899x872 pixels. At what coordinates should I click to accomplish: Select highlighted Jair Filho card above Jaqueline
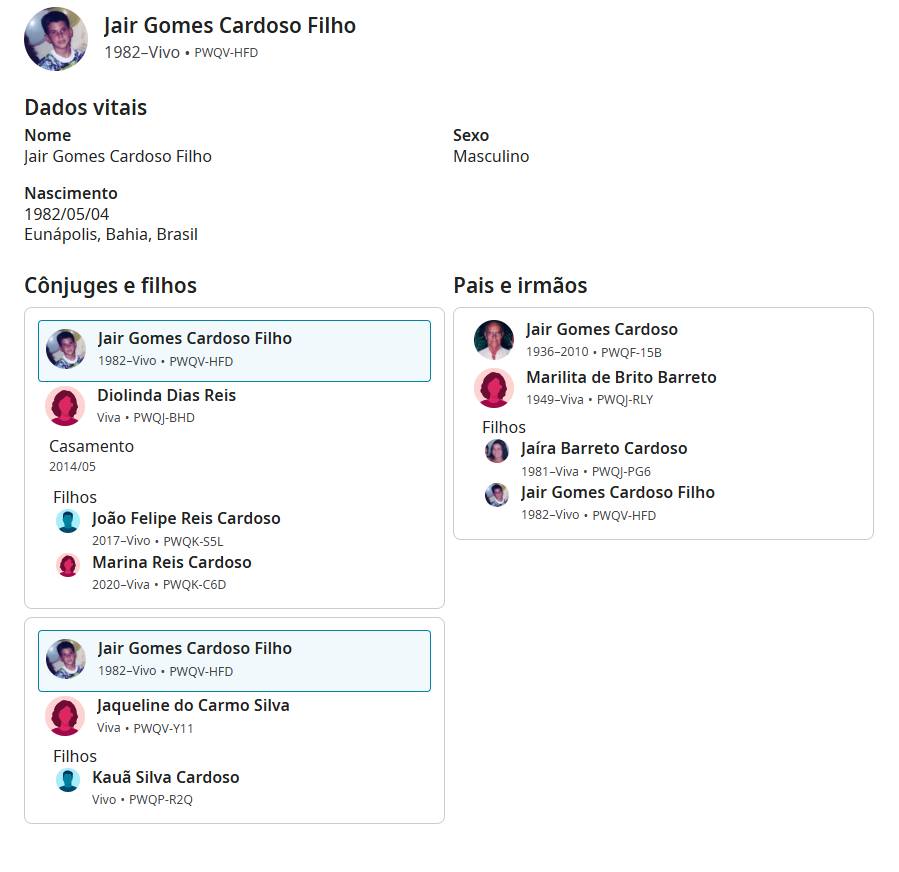point(234,660)
